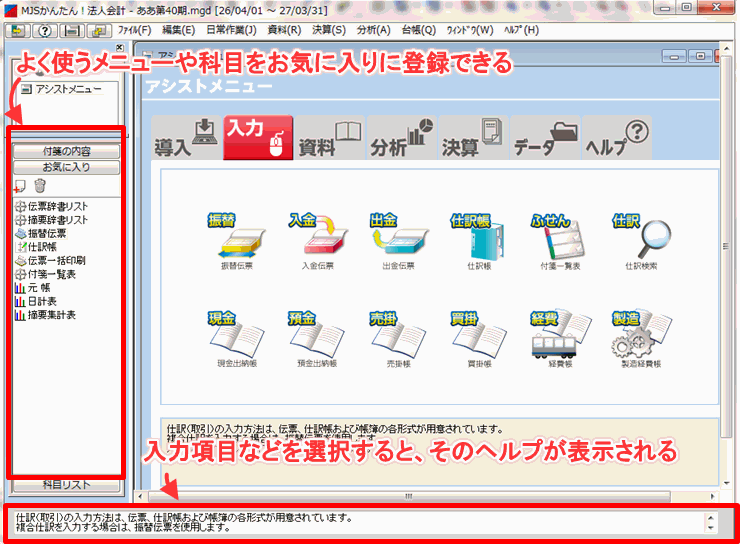
Task: Select 日計表 in favorites list
Action: (x=36, y=301)
